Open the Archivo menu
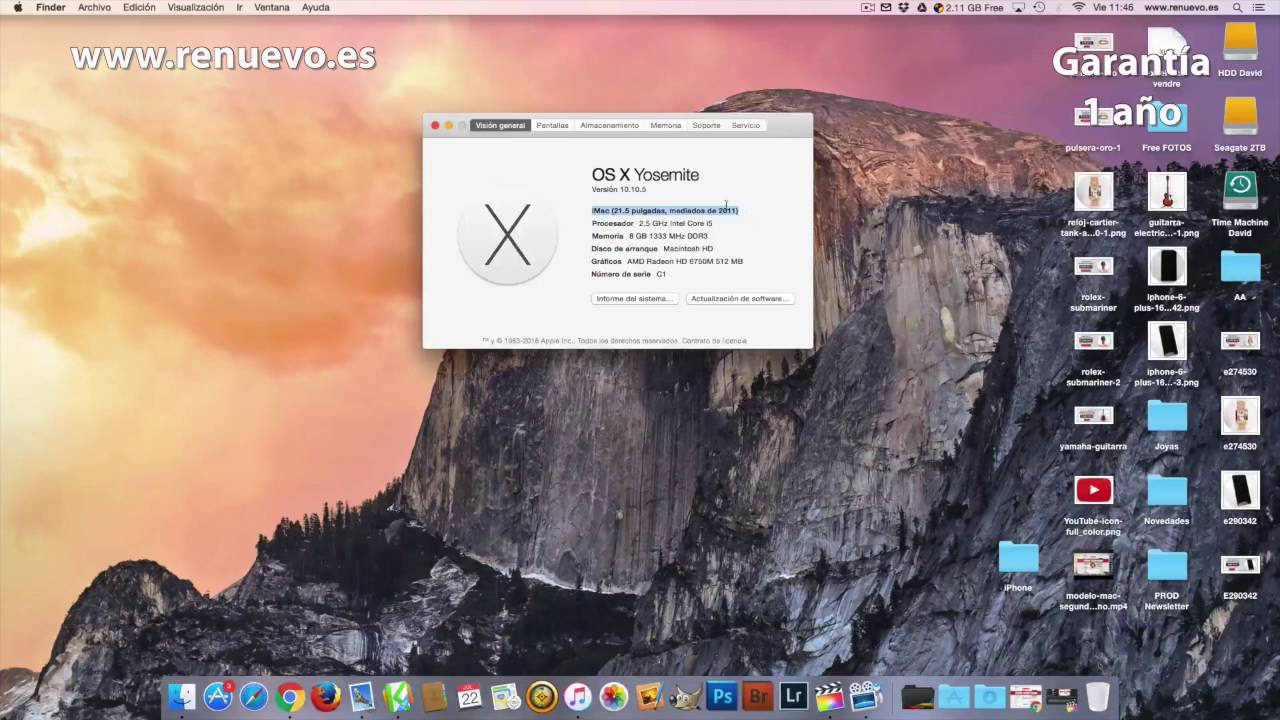The width and height of the screenshot is (1280, 720). 94,7
